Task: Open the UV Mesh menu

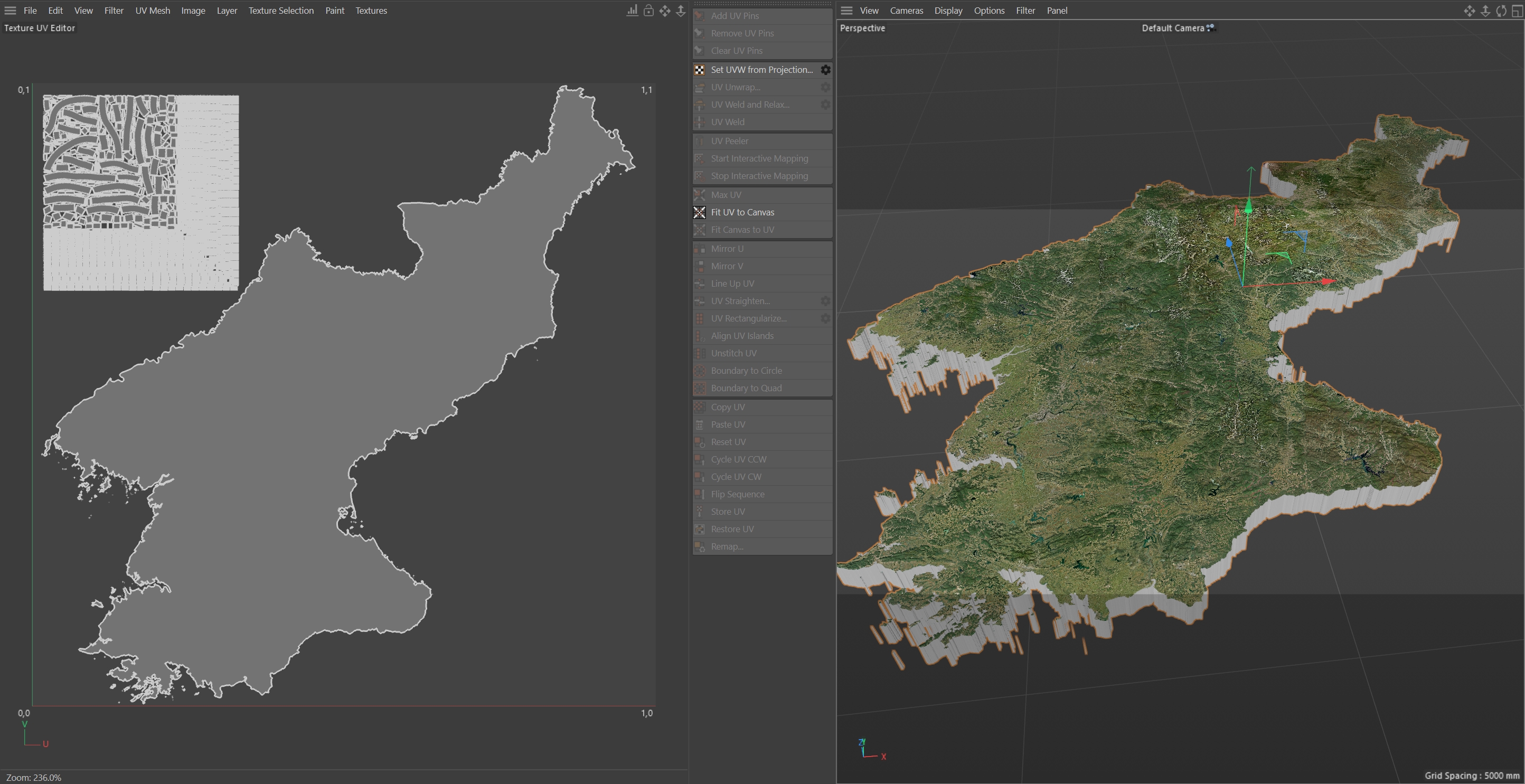Action: point(152,11)
